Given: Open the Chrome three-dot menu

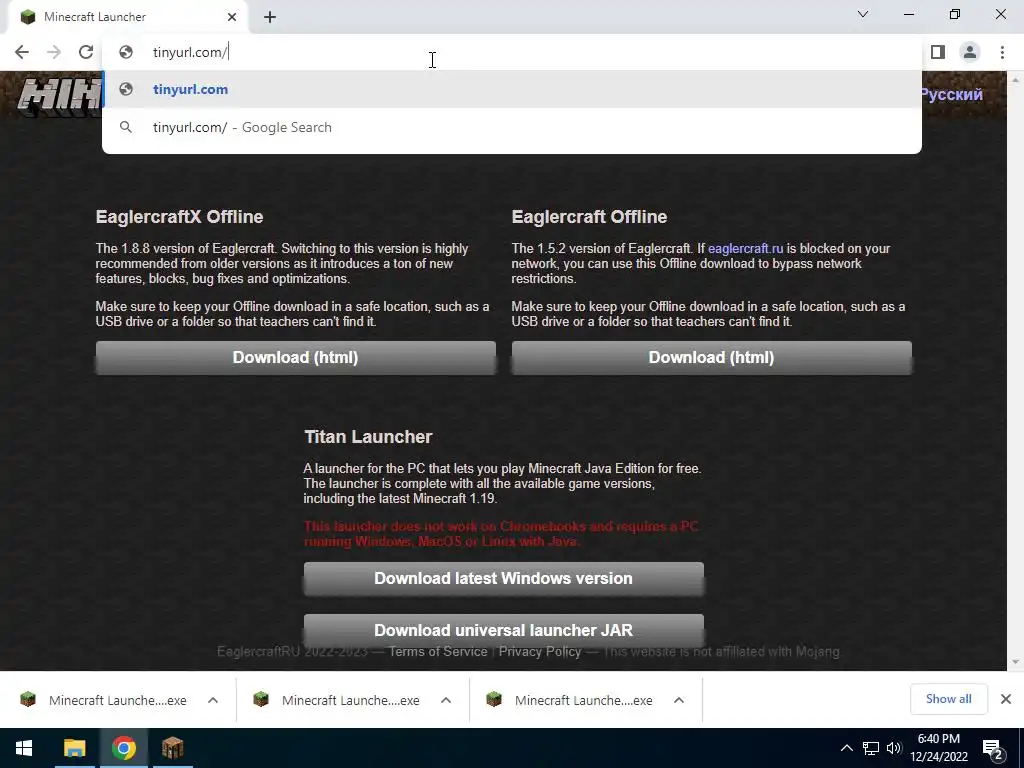Looking at the screenshot, I should point(1002,52).
